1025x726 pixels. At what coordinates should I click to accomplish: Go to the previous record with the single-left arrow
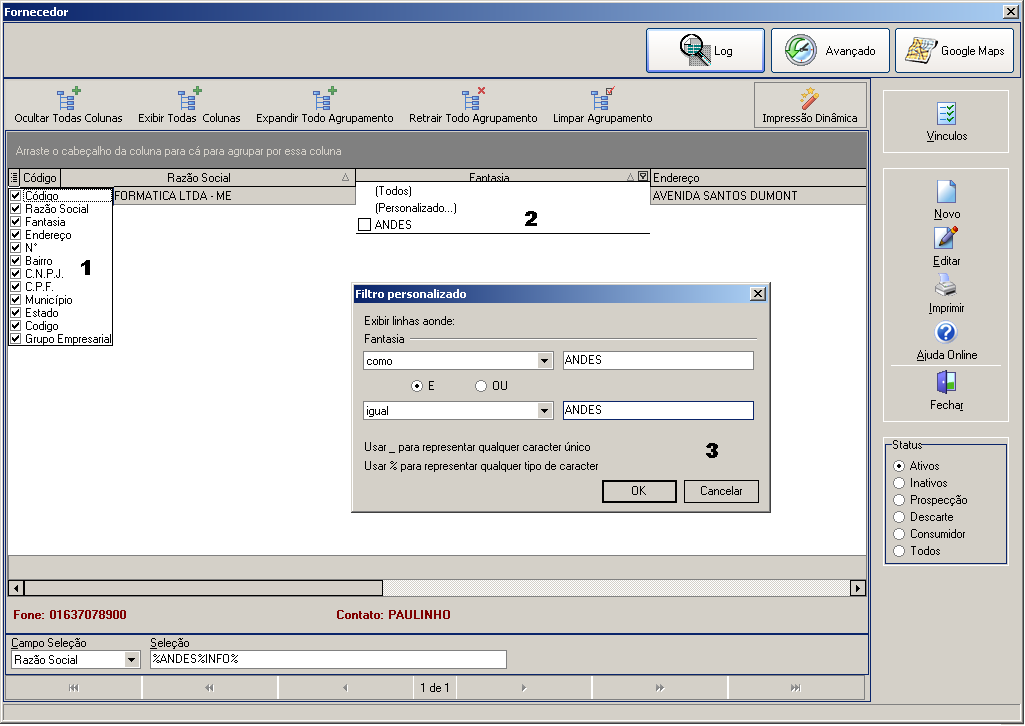[x=345, y=687]
